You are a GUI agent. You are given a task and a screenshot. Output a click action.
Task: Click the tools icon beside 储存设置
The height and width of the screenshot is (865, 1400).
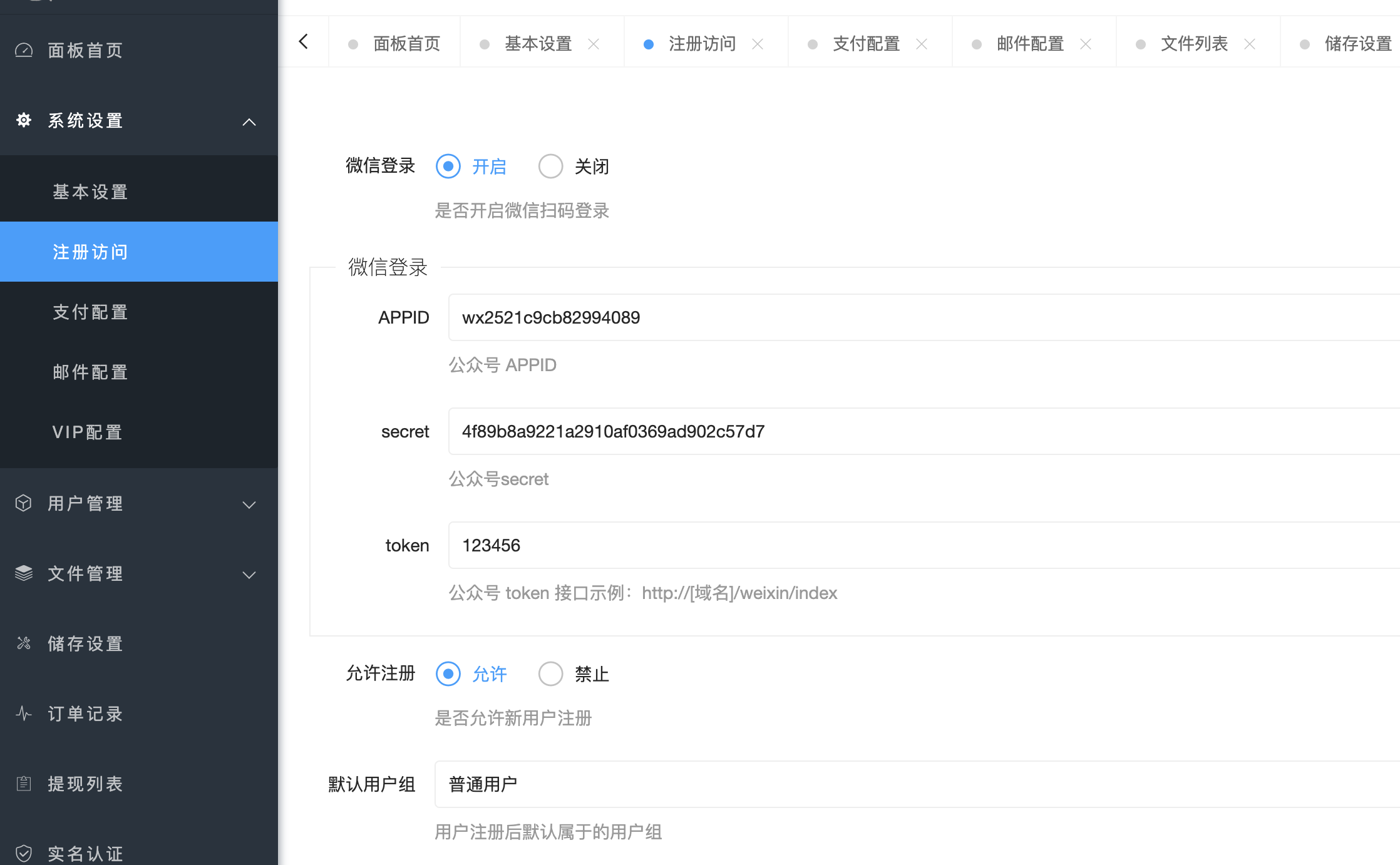(24, 643)
